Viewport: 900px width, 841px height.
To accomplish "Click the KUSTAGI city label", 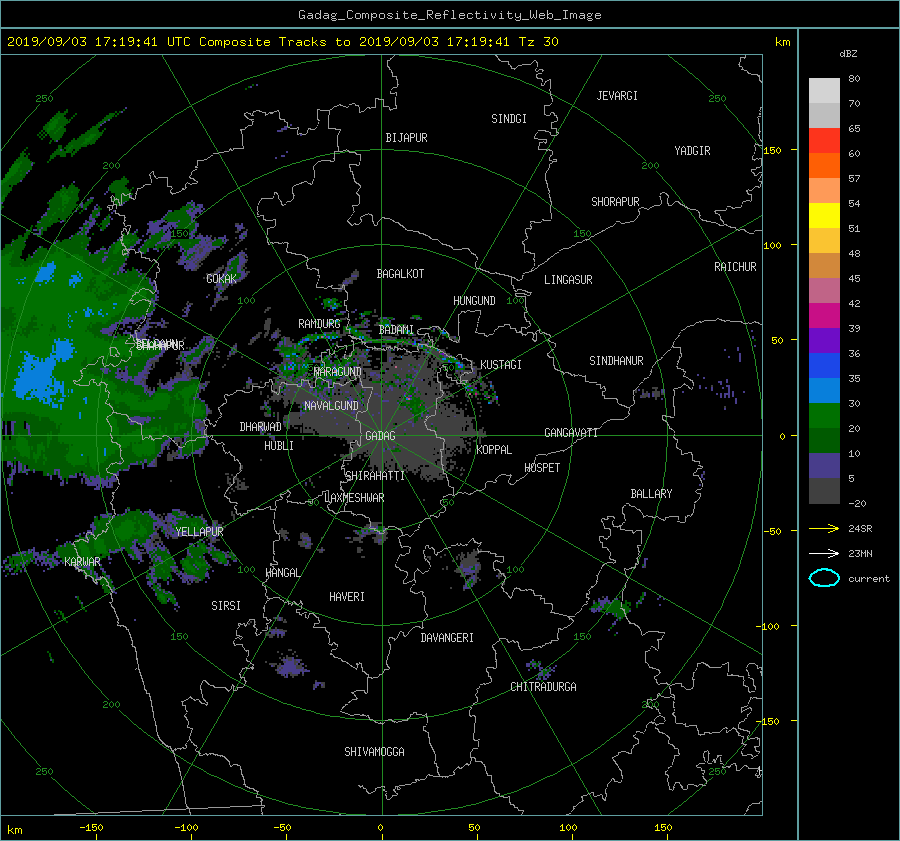I will pos(501,365).
